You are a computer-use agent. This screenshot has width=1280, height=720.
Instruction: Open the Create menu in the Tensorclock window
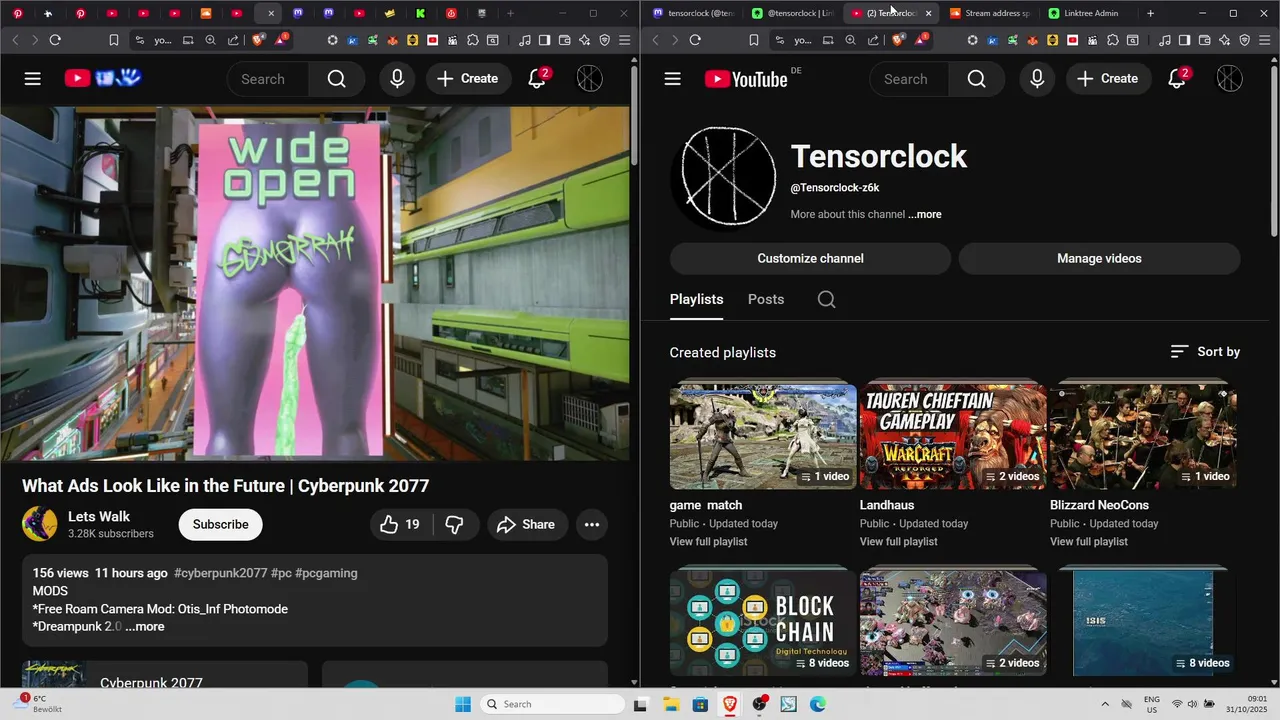point(1108,79)
